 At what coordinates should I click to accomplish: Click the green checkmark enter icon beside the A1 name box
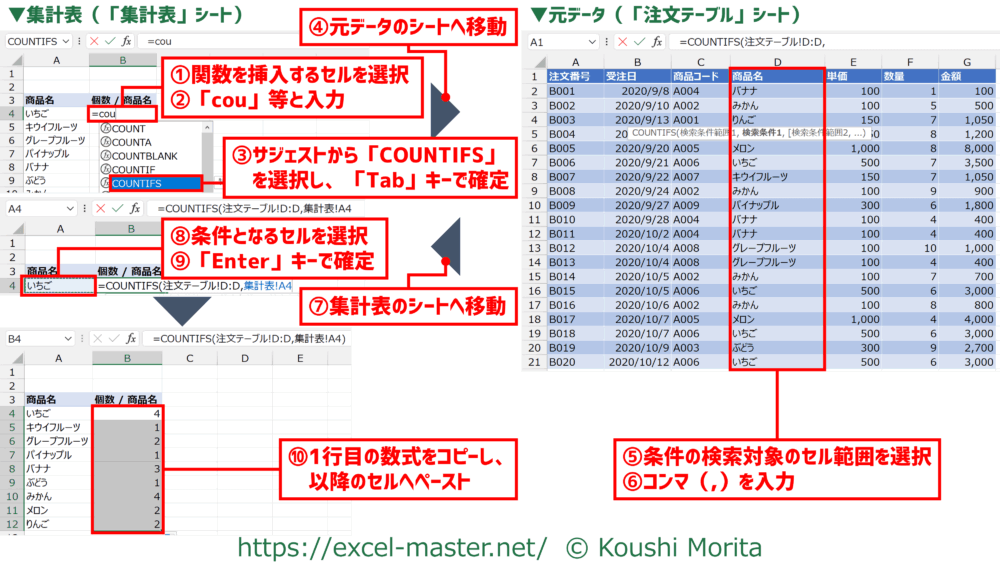pyautogui.click(x=638, y=43)
